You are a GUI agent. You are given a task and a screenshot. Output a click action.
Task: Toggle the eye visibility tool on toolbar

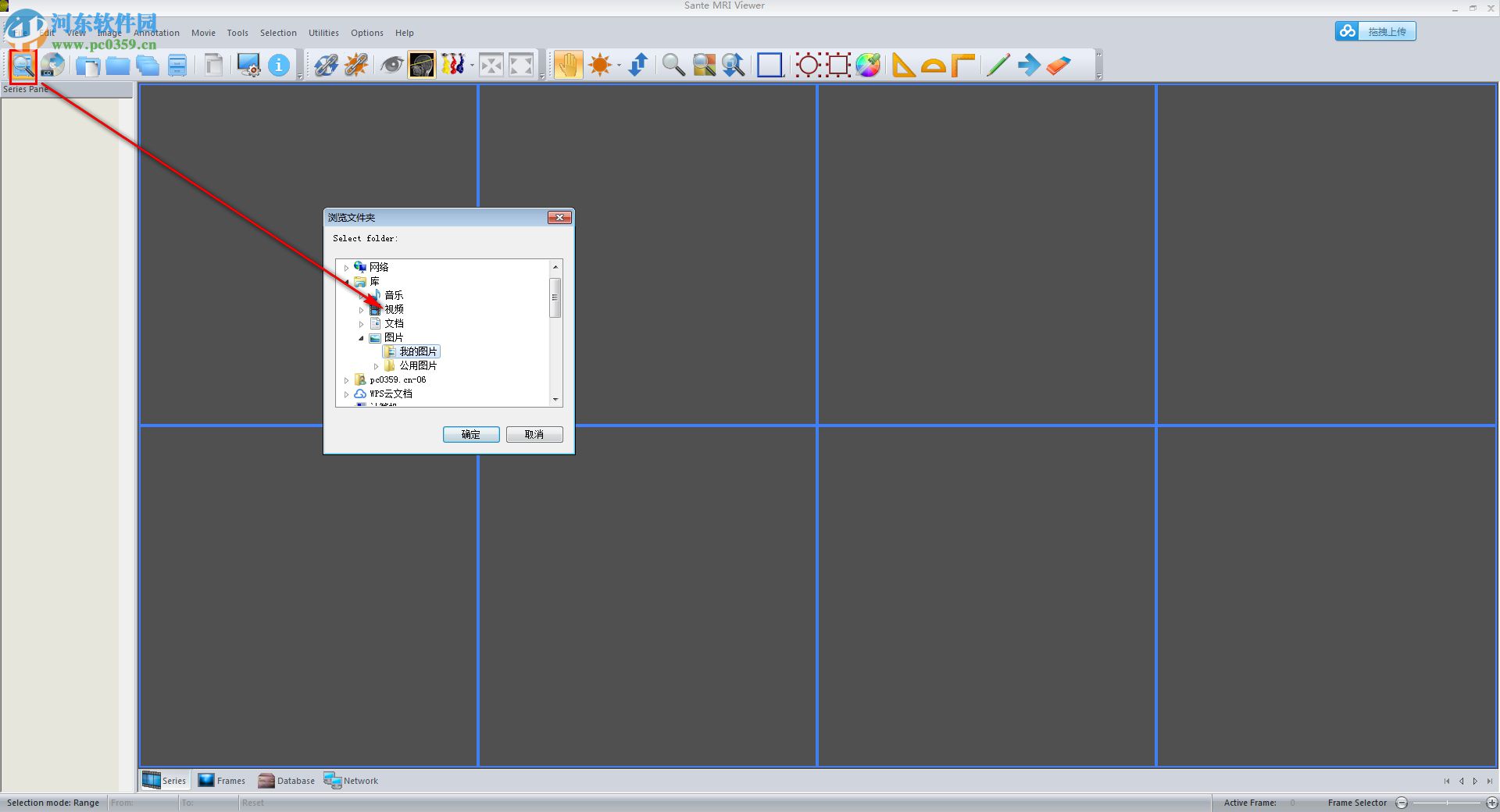coord(391,65)
